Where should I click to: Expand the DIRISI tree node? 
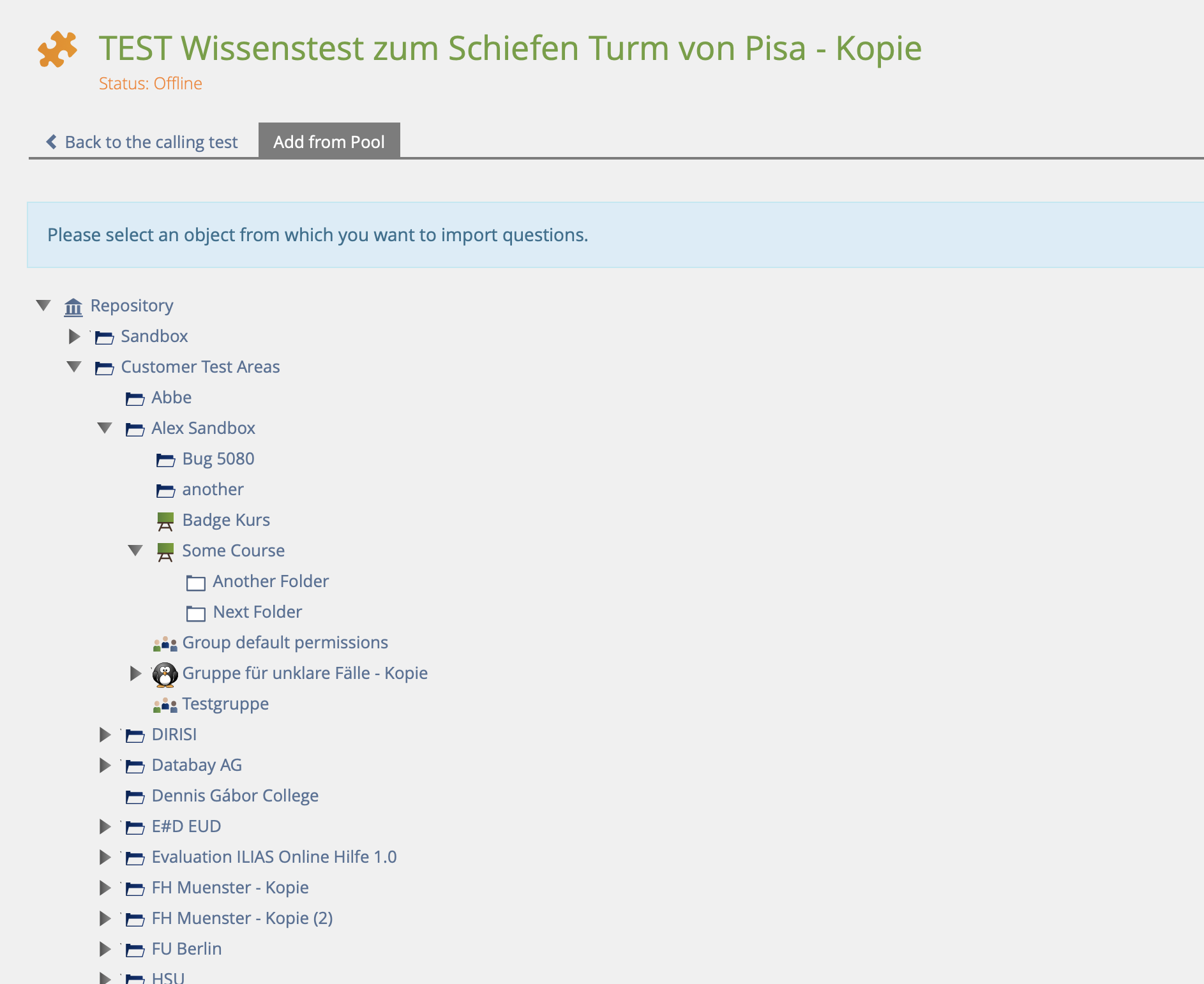pos(105,734)
